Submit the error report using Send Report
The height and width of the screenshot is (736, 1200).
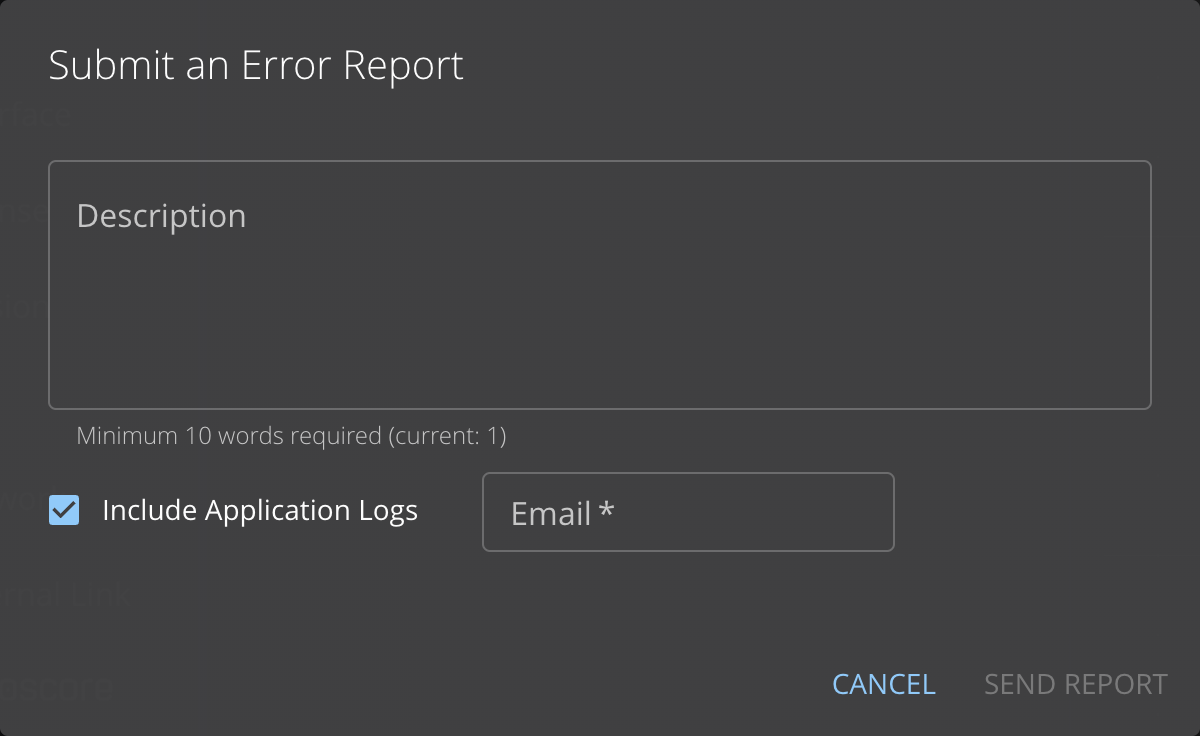point(1075,684)
